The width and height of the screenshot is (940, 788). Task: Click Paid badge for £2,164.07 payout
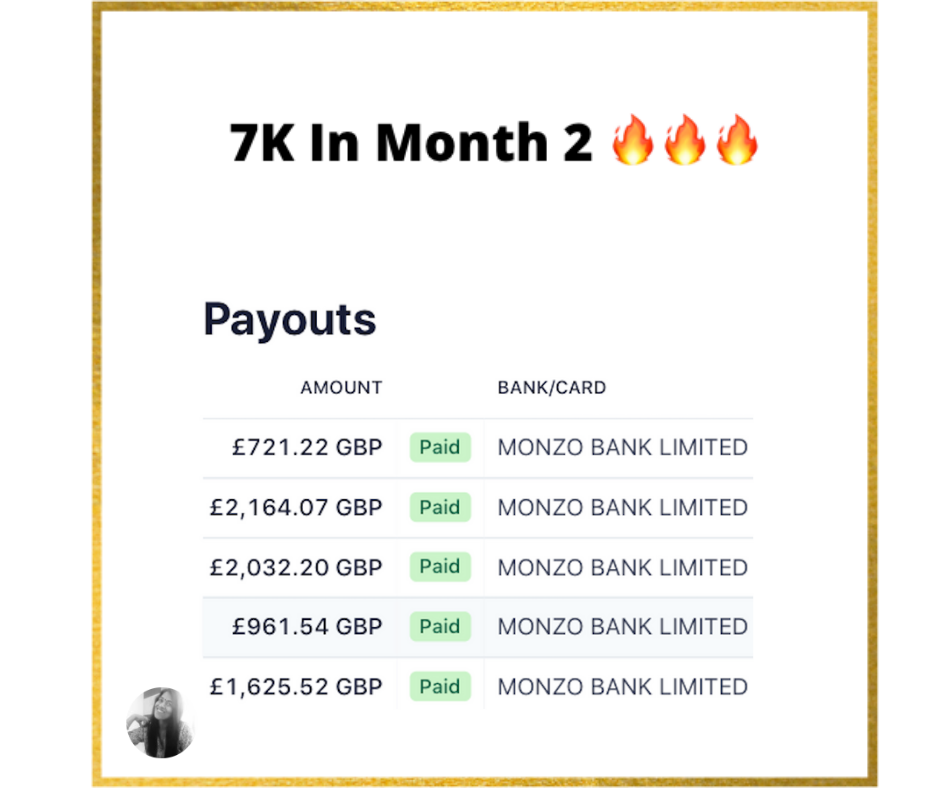[440, 507]
